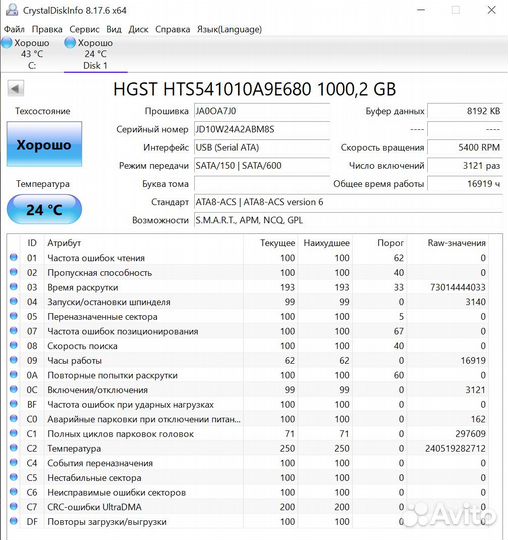Click the Возможности field S.M.A.R.T., APM, NCQ, GPL
This screenshot has width=508, height=540.
(x=349, y=220)
